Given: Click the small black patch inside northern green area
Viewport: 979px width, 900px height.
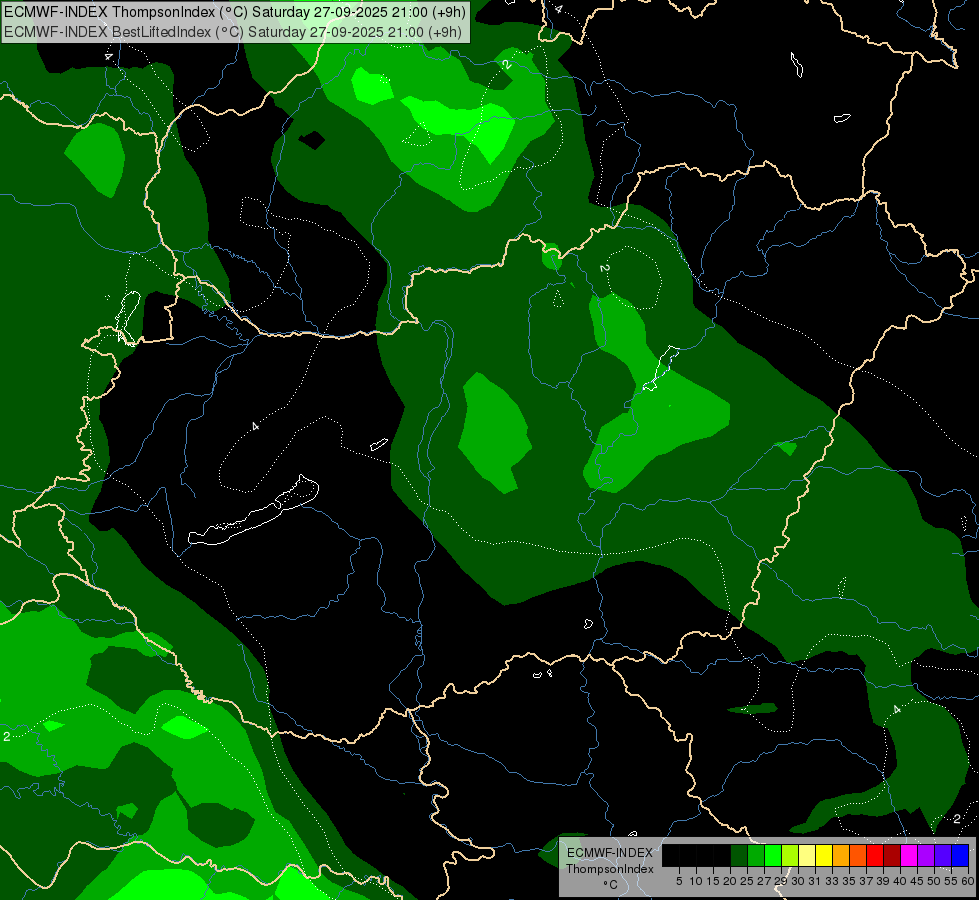Looking at the screenshot, I should coord(312,140).
